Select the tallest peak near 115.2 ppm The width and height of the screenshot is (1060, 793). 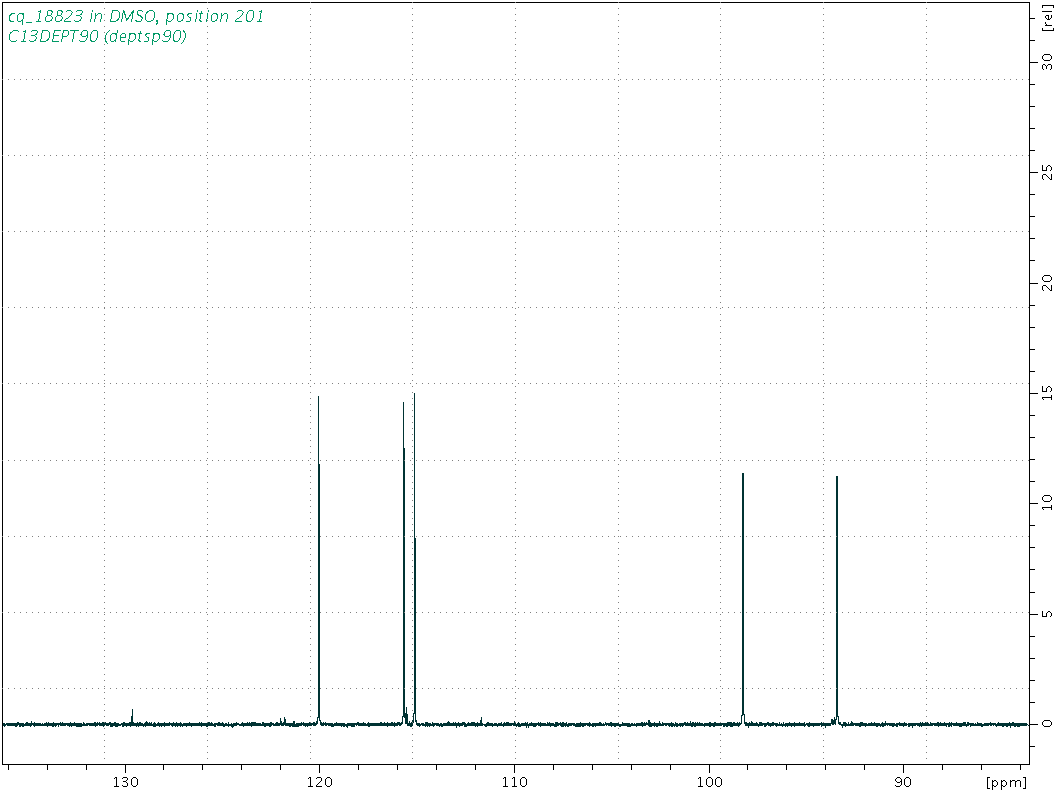point(414,558)
